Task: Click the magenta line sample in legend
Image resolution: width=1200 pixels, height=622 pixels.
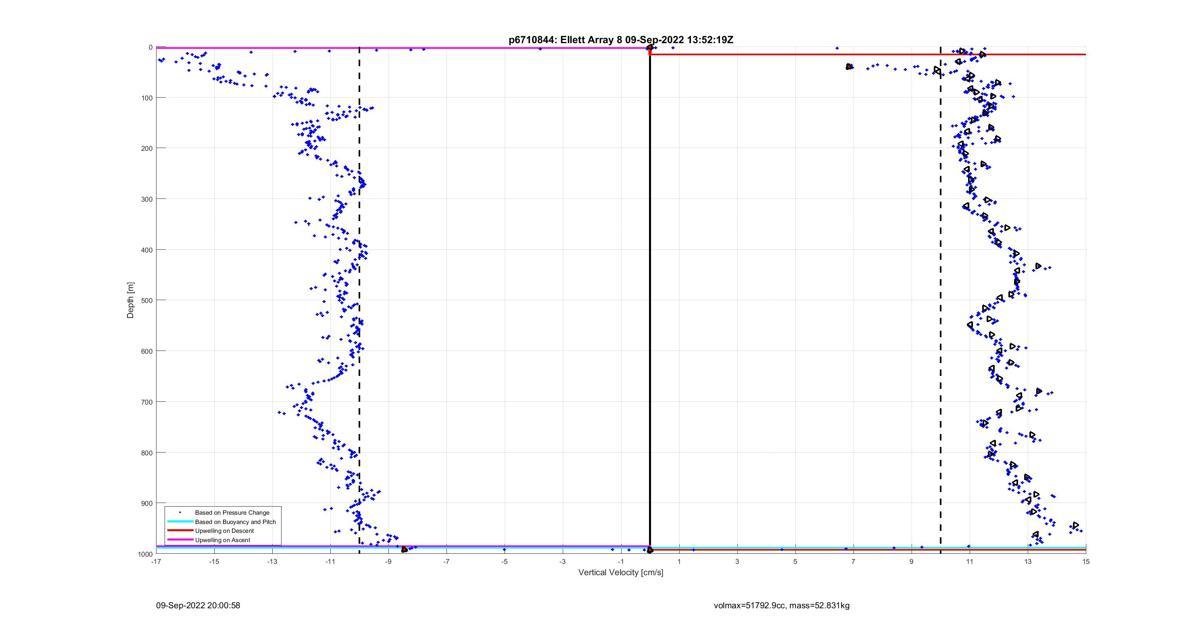Action: pos(179,540)
